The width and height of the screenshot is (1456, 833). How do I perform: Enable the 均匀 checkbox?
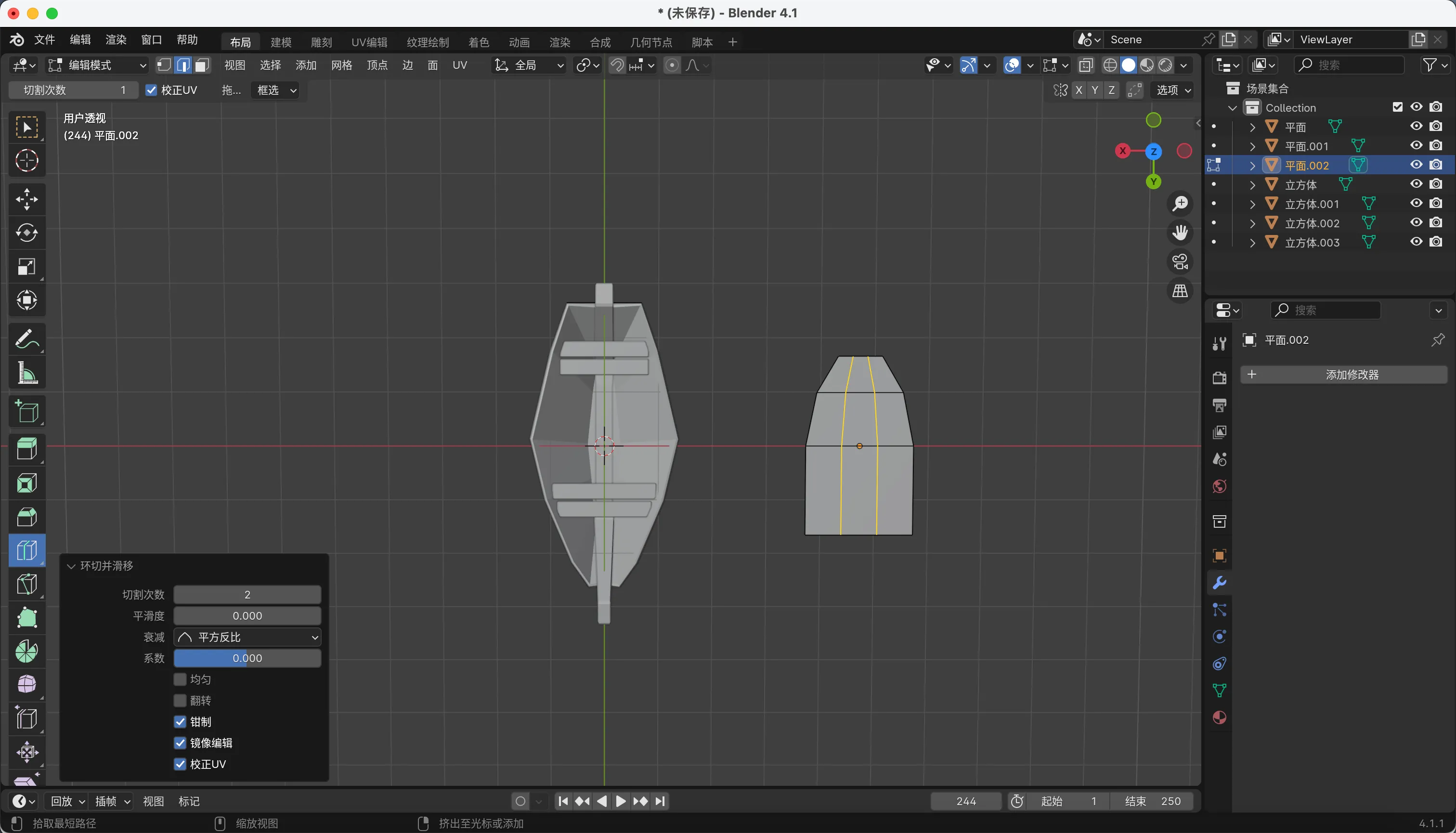click(x=180, y=679)
